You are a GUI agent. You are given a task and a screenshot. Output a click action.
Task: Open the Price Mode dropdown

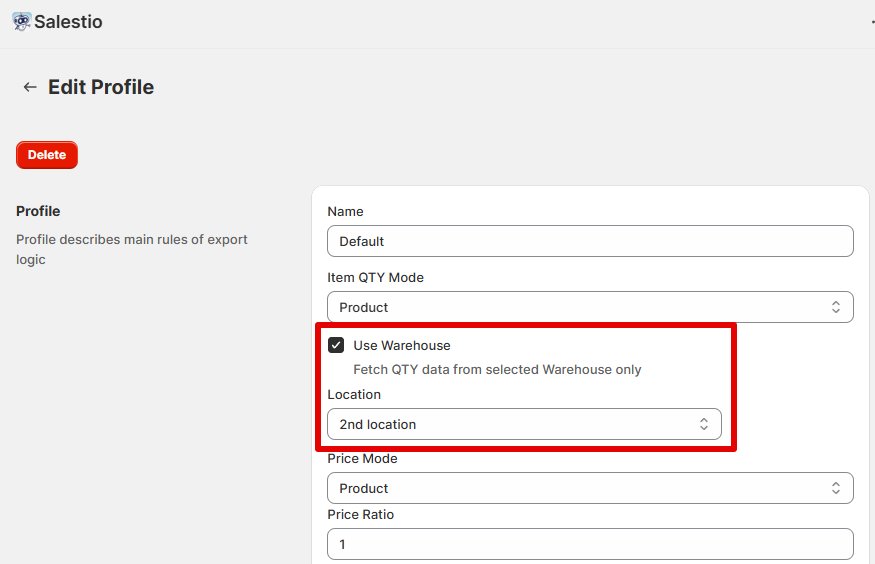click(x=590, y=488)
